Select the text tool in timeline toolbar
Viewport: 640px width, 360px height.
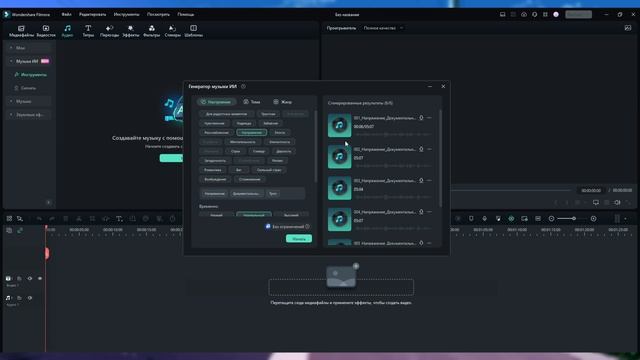pos(119,219)
